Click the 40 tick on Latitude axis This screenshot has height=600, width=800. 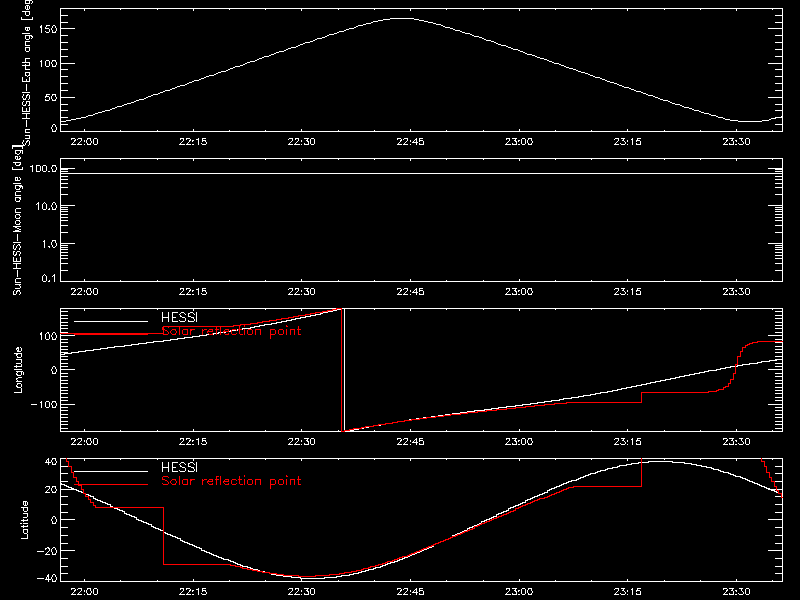[x=52, y=462]
